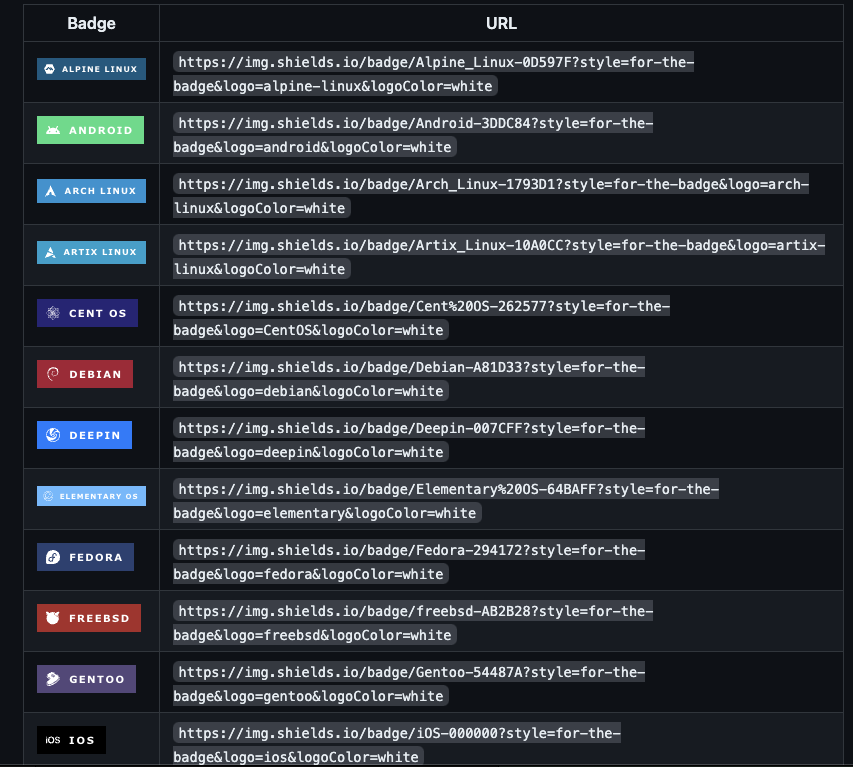This screenshot has height=767, width=853.
Task: Click the Arch Linux badge URL
Action: (x=491, y=196)
